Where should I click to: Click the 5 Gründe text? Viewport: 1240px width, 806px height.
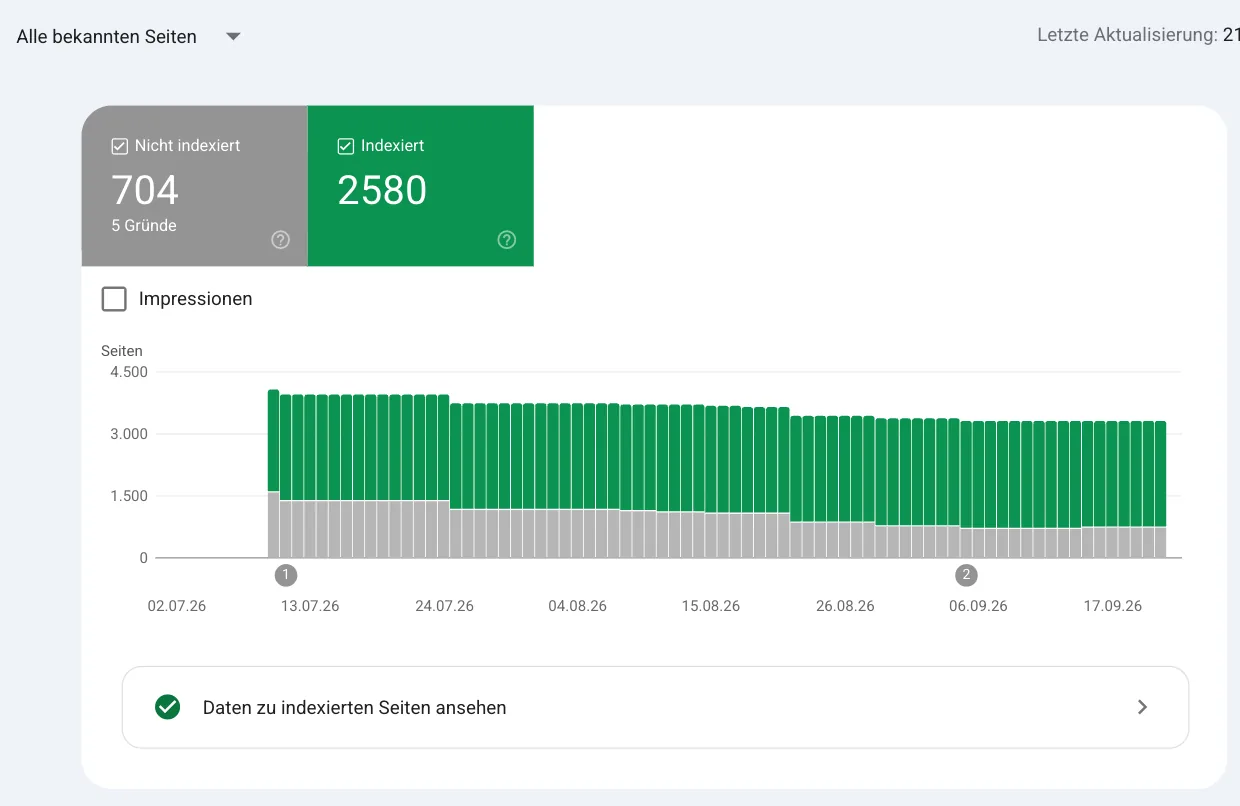[144, 226]
